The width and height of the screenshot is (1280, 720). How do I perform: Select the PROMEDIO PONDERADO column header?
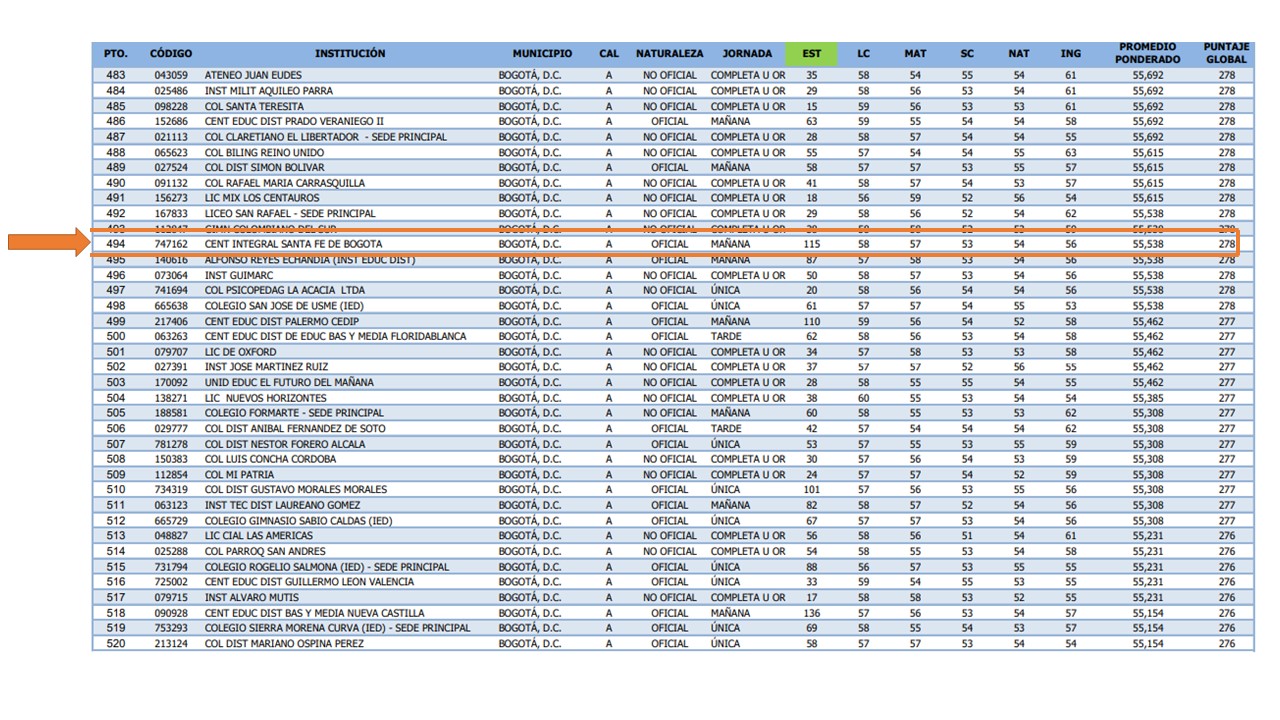pos(1148,53)
